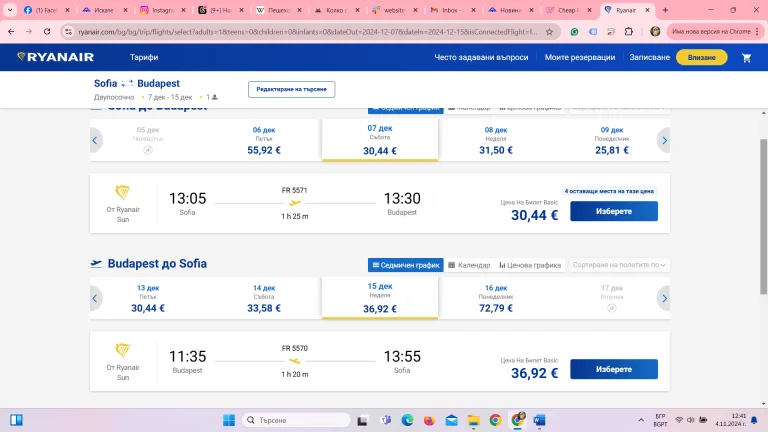The image size is (768, 432).
Task: Click the Ryanair logo in header
Action: click(55, 57)
